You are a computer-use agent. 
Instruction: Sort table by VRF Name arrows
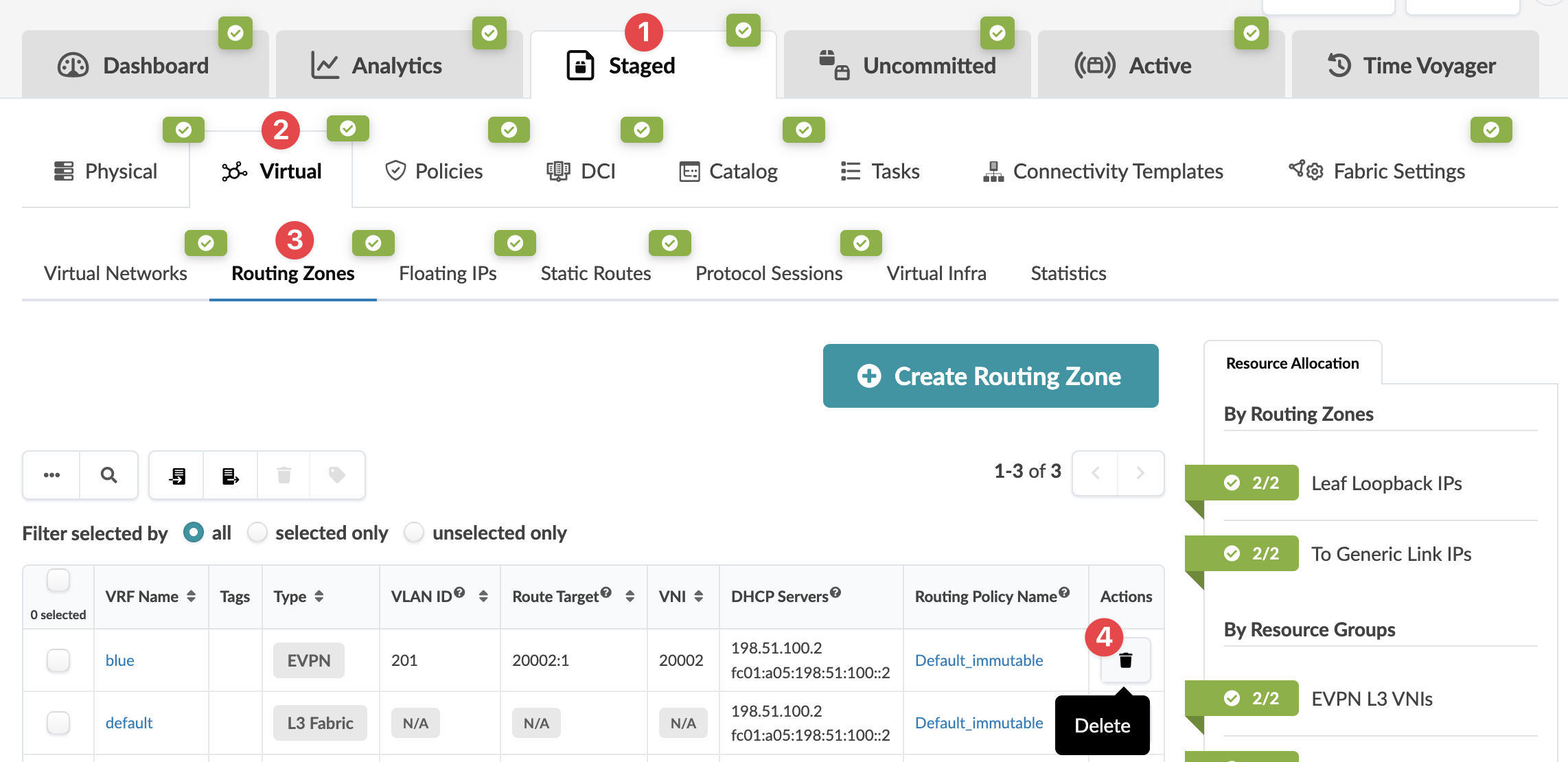coord(191,597)
